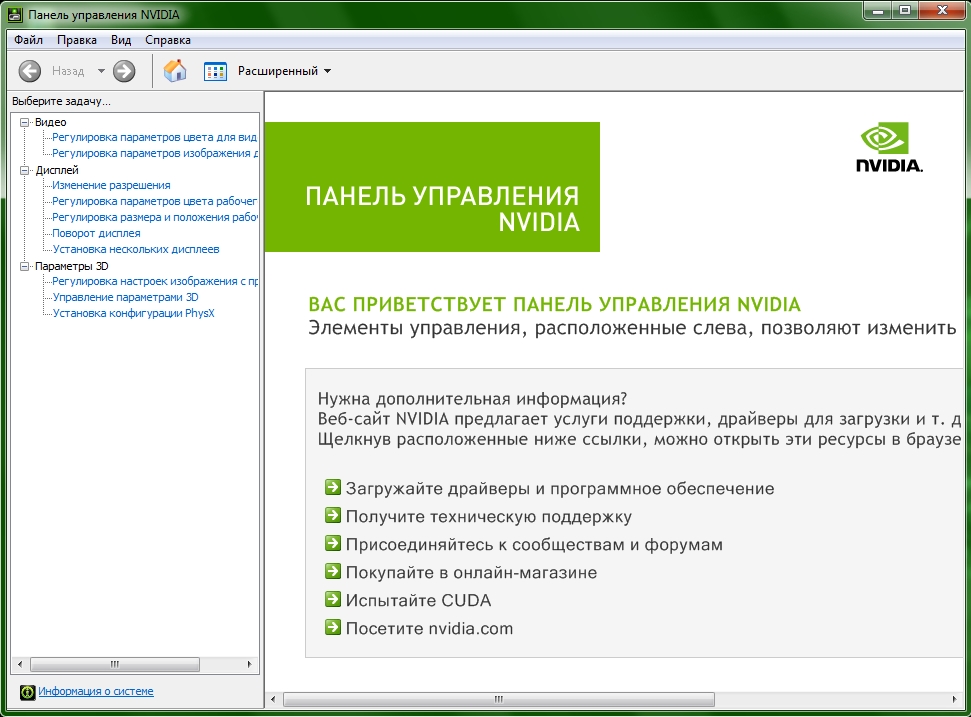Click green arrow beside Посетите nvidia.com
Screen dimensions: 971x717
(333, 628)
